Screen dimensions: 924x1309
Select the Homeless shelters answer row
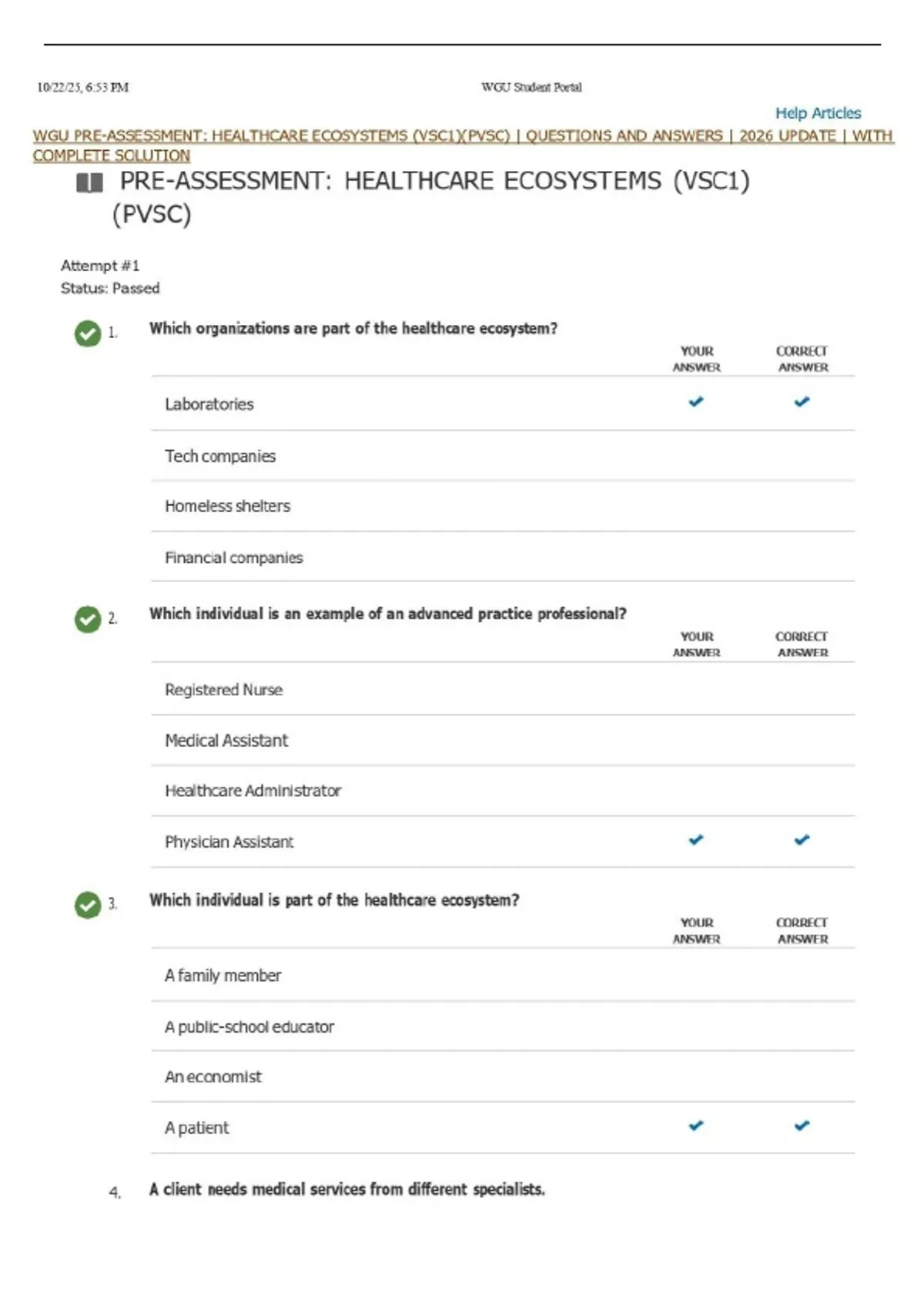(x=503, y=506)
